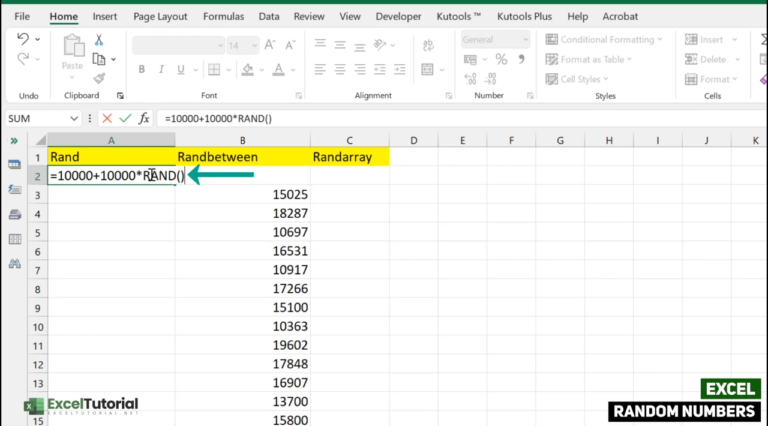Click the Undo arrow icon

pyautogui.click(x=24, y=40)
